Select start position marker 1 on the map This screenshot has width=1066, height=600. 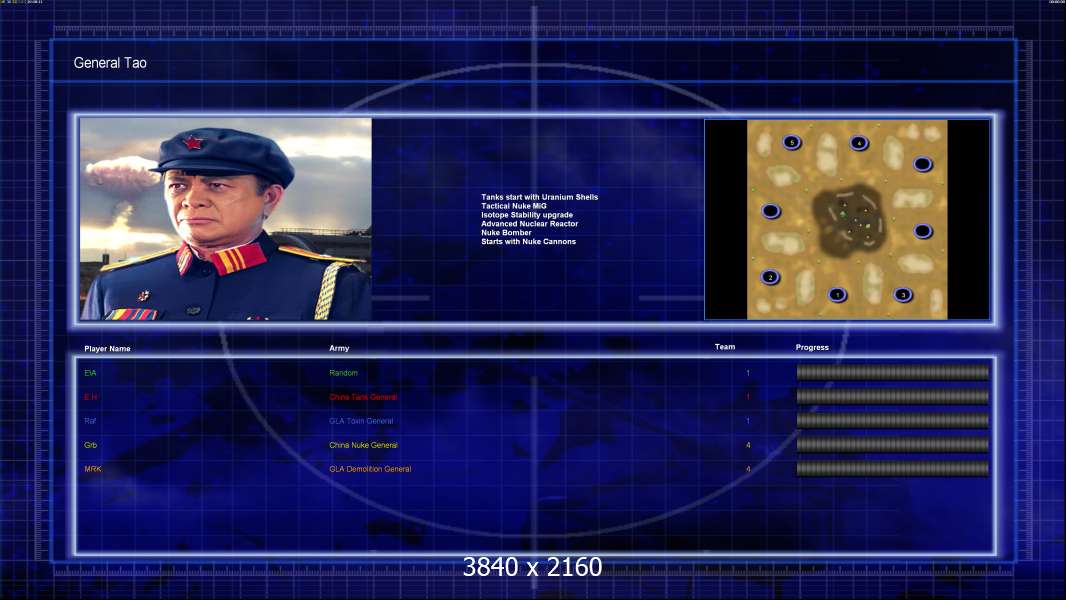pyautogui.click(x=837, y=295)
